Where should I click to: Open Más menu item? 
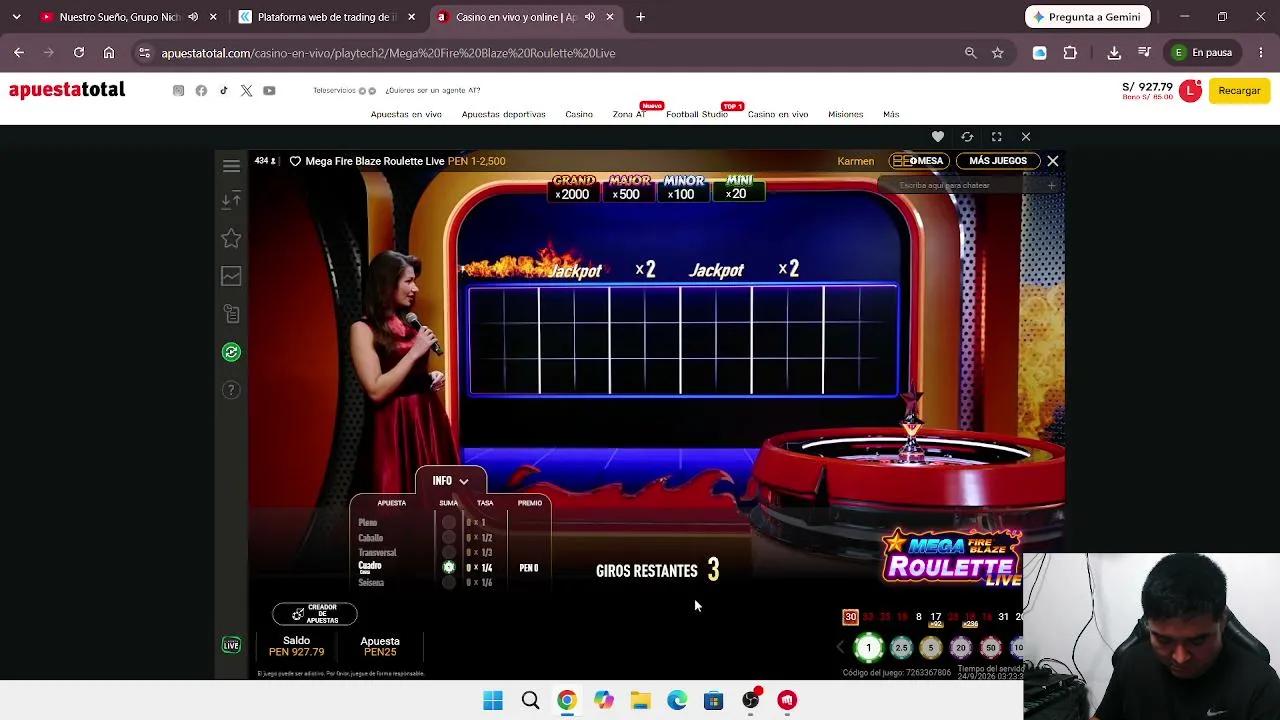click(x=891, y=114)
